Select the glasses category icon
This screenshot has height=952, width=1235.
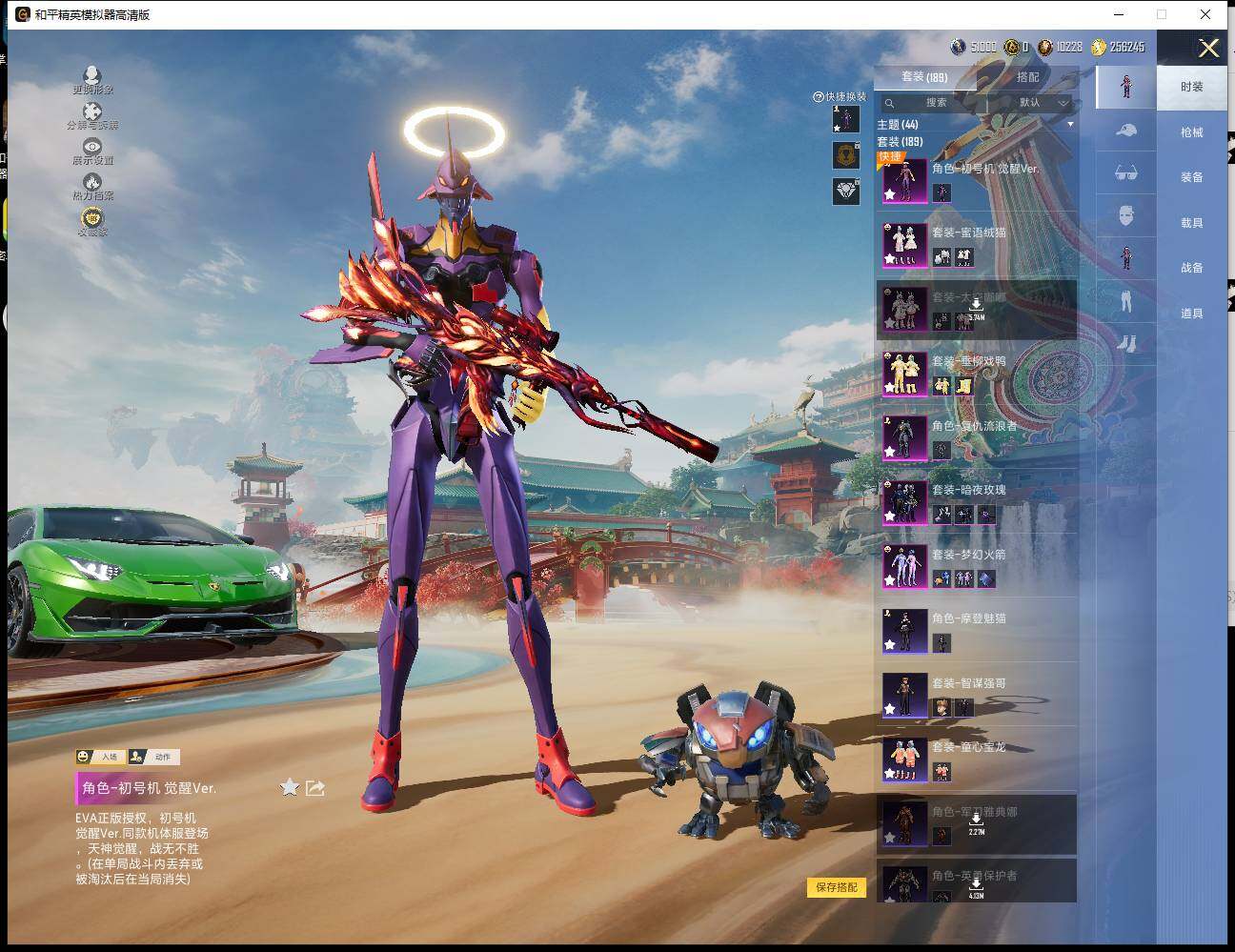[x=1125, y=172]
